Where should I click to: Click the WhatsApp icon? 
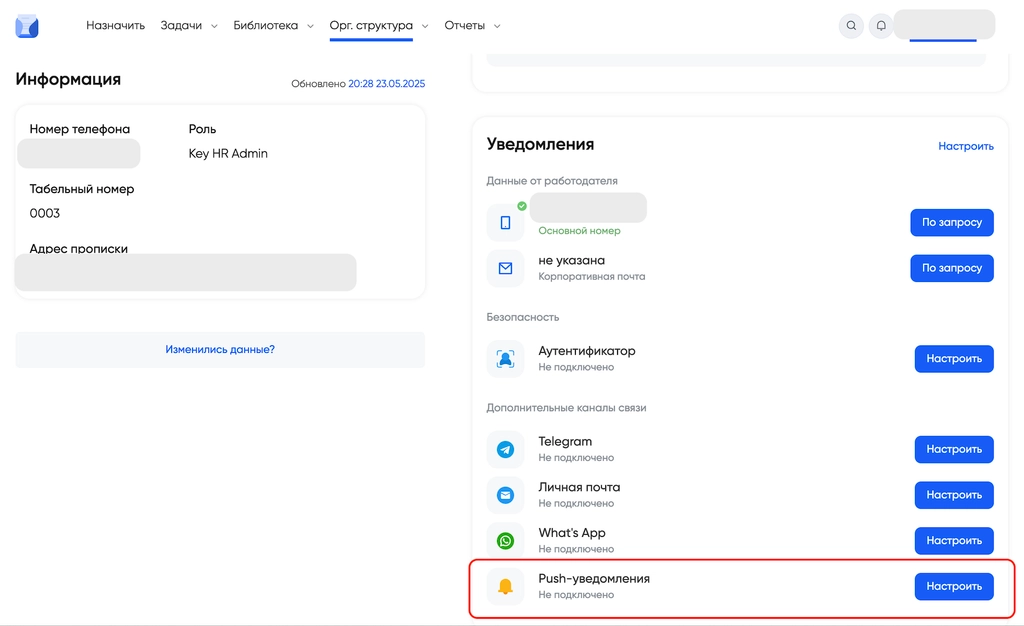click(x=505, y=541)
